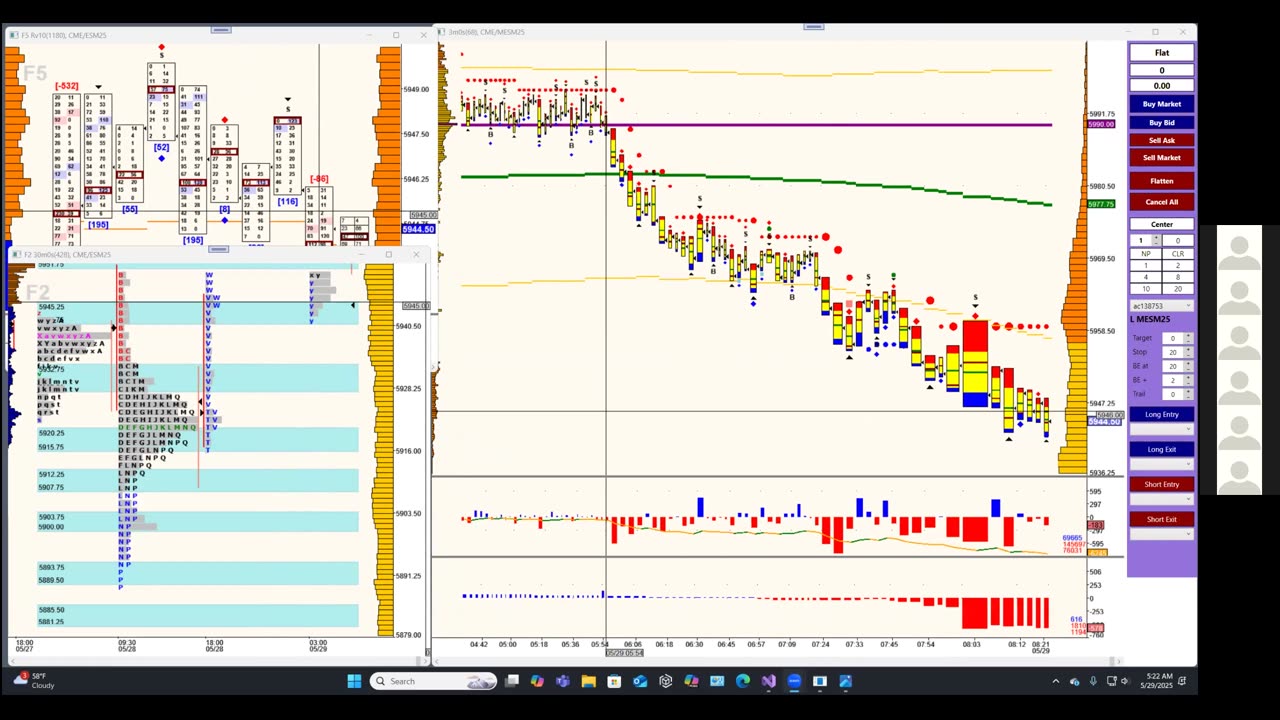Click the Sell Ask button
1280x720 pixels.
tap(1161, 140)
